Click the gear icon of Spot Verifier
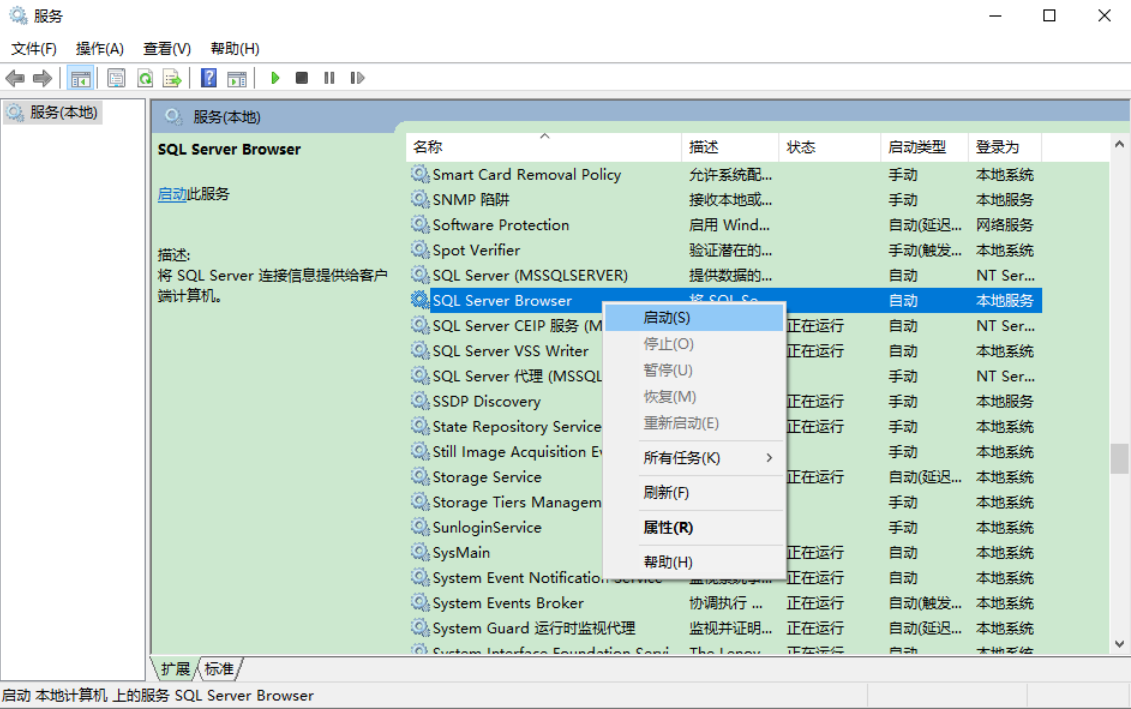Viewport: 1131px width, 709px height. (420, 250)
